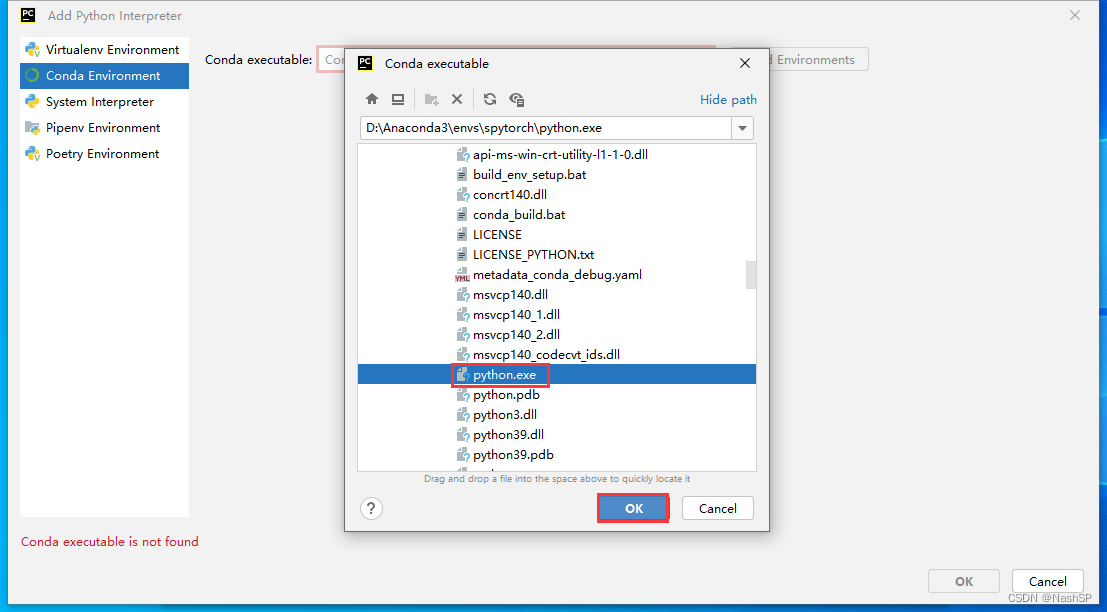This screenshot has height=612, width=1107.
Task: Click the delete (X) toolbar icon
Action: click(x=457, y=100)
